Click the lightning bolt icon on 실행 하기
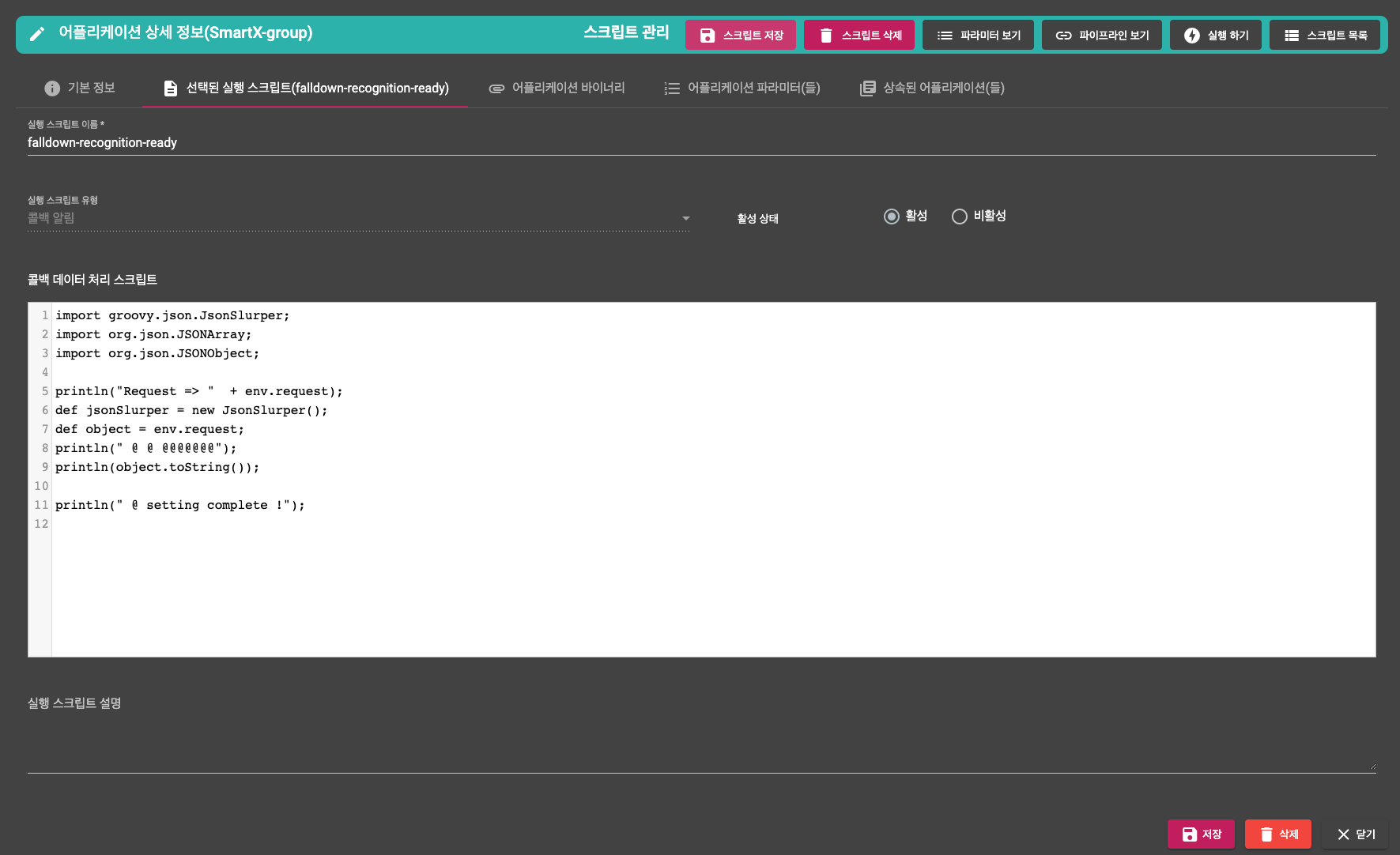This screenshot has width=1400, height=855. (x=1192, y=36)
